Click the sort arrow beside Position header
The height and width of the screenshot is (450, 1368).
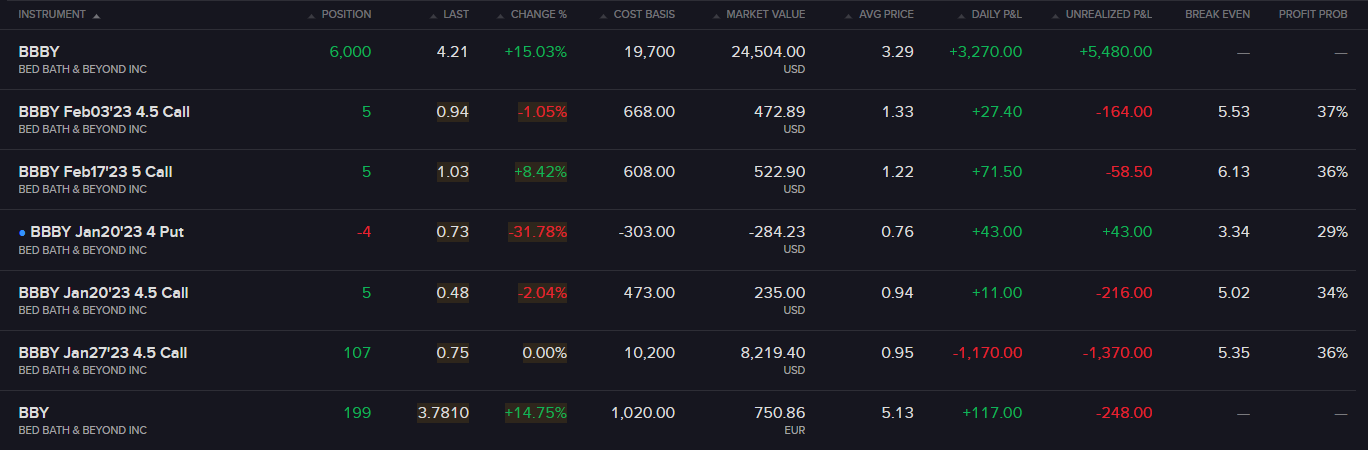click(x=311, y=16)
